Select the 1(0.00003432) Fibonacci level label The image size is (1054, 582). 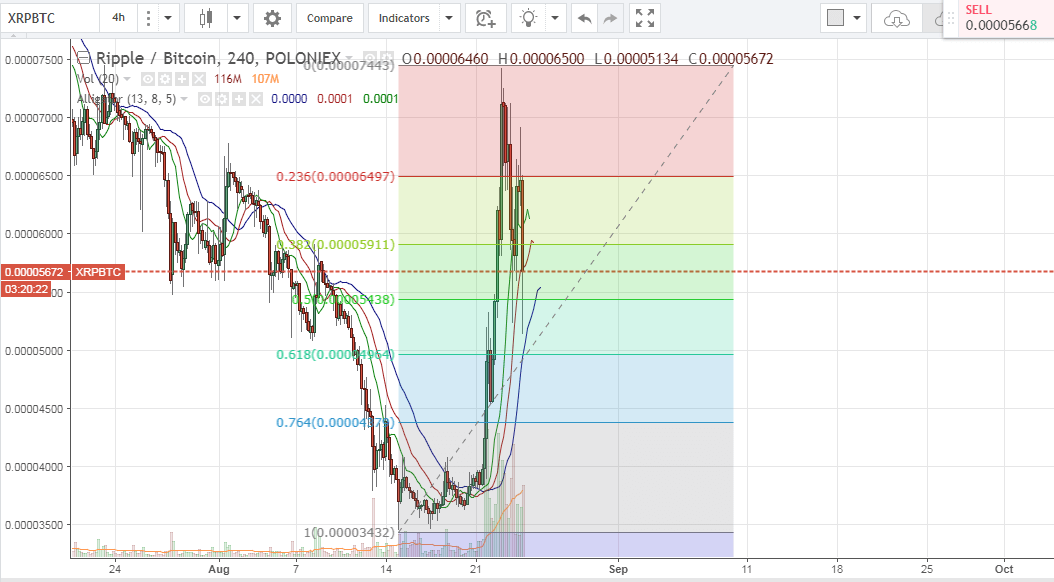click(349, 532)
